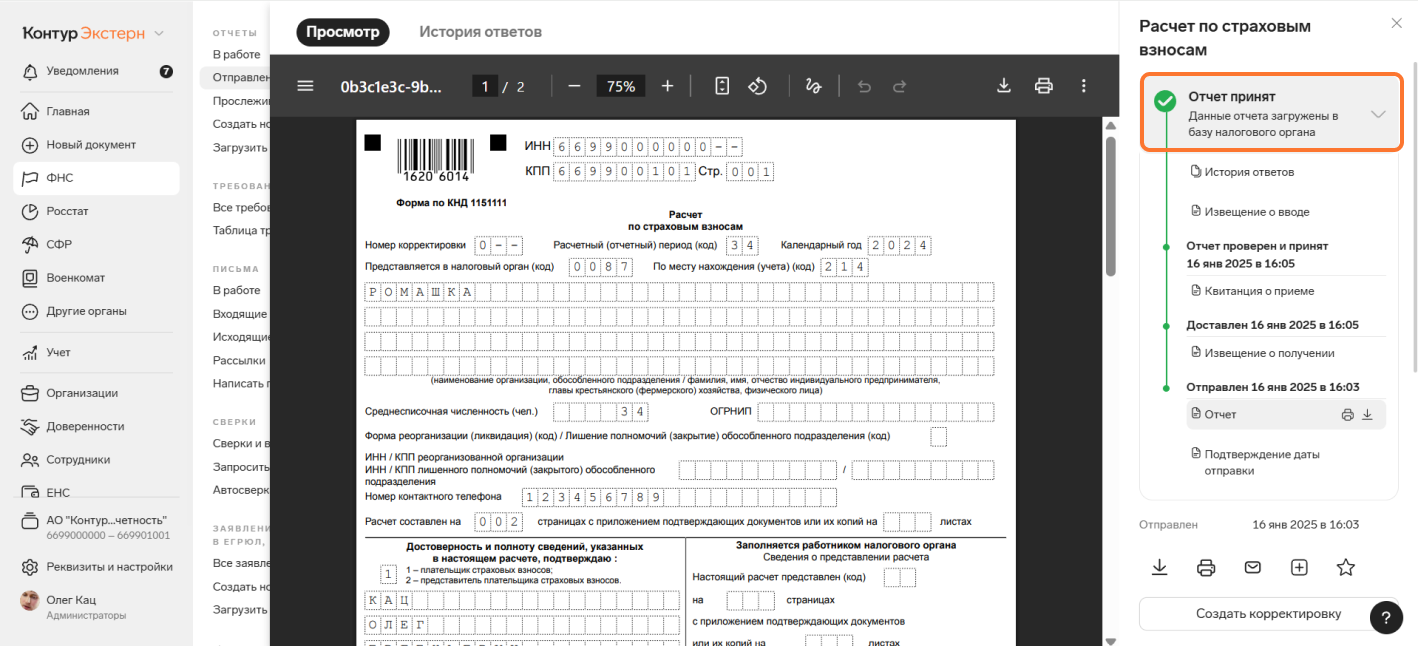Open the Росстат chart icon
Viewport: 1418px width, 646px height.
click(29, 211)
